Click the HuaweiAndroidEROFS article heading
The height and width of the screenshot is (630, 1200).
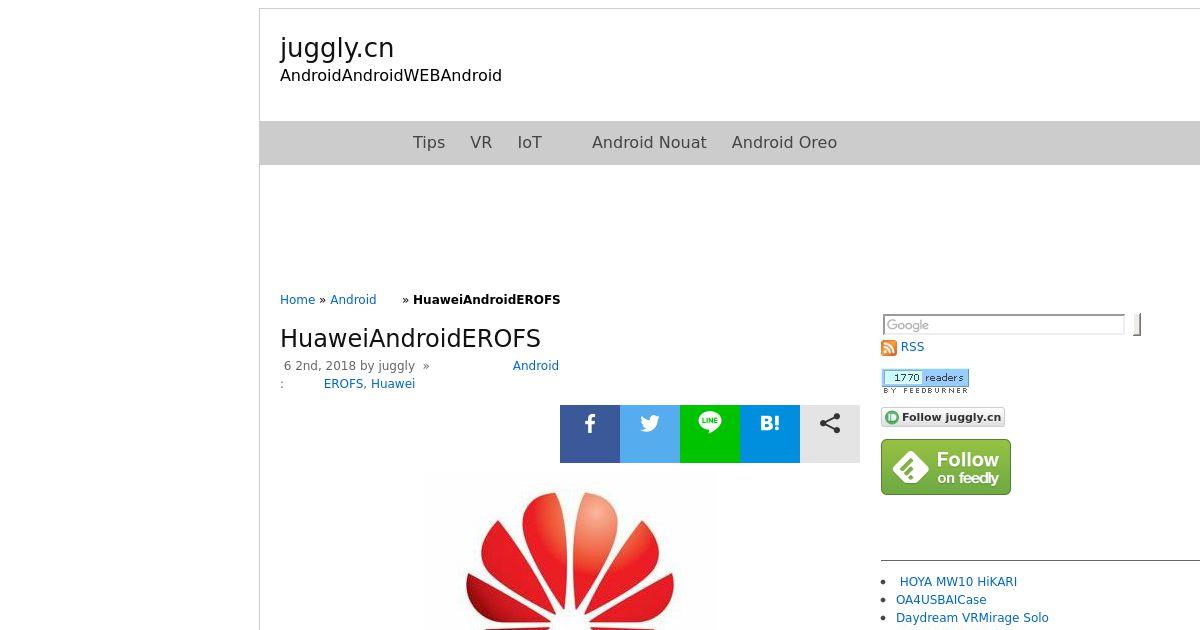[410, 339]
